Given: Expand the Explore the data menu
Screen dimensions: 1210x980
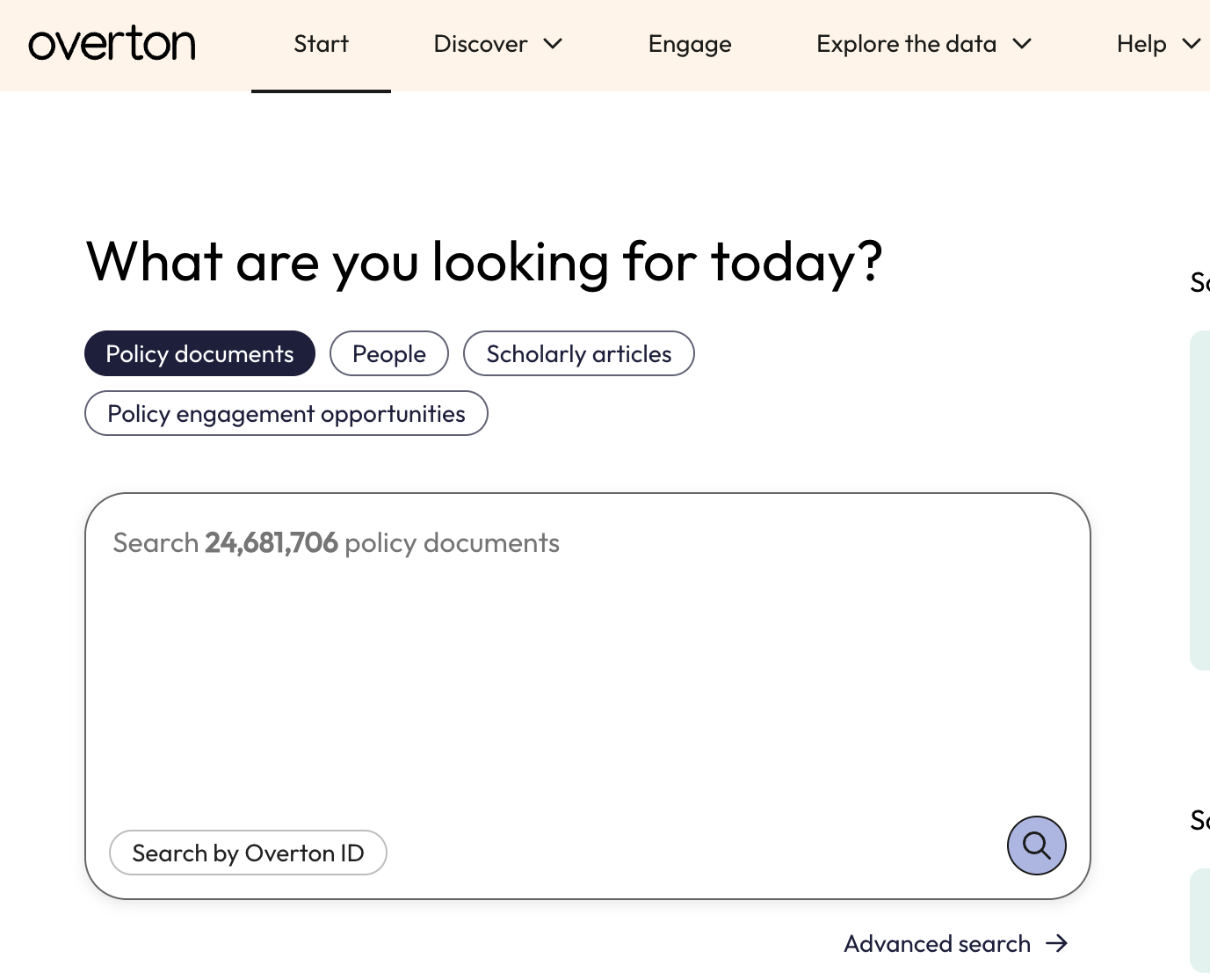Looking at the screenshot, I should tap(924, 44).
